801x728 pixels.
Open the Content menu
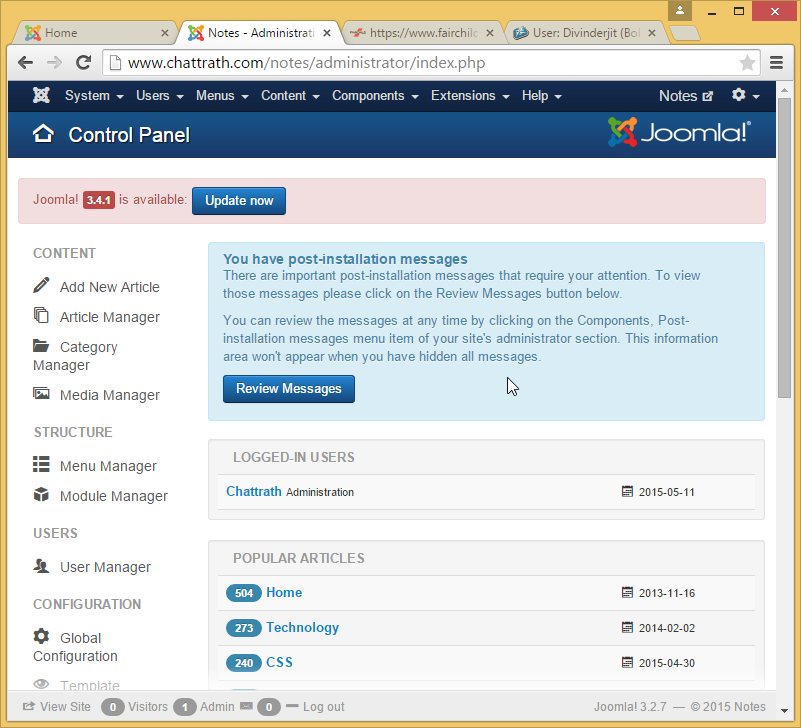point(289,96)
